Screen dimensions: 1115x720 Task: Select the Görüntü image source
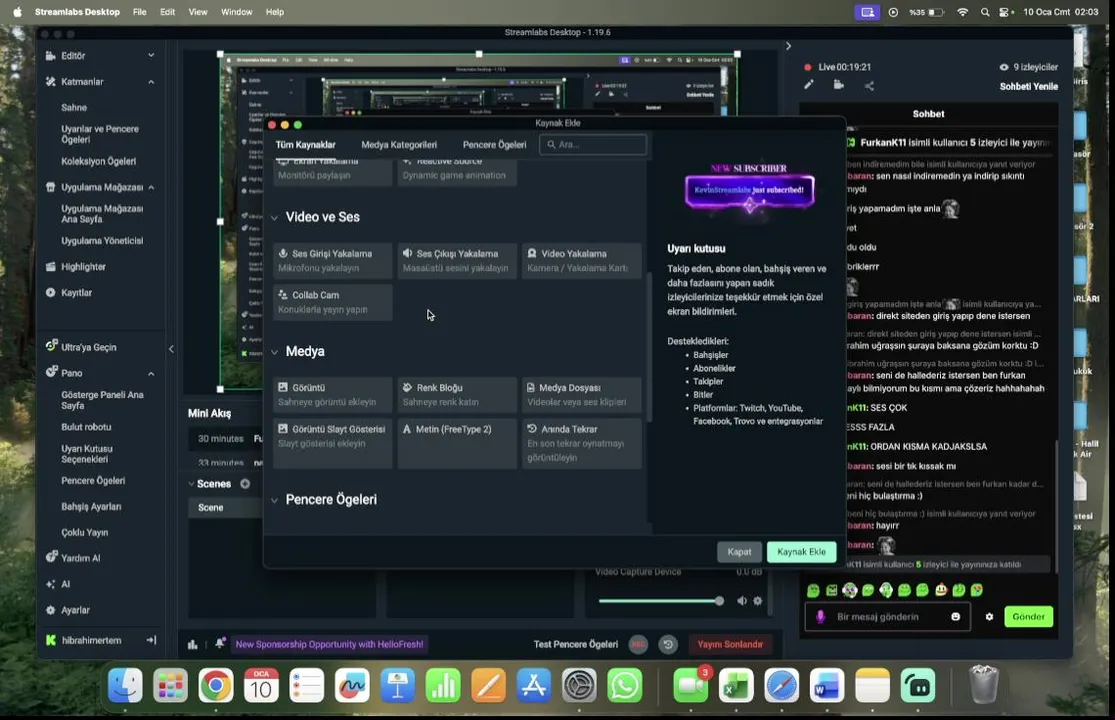tap(332, 394)
